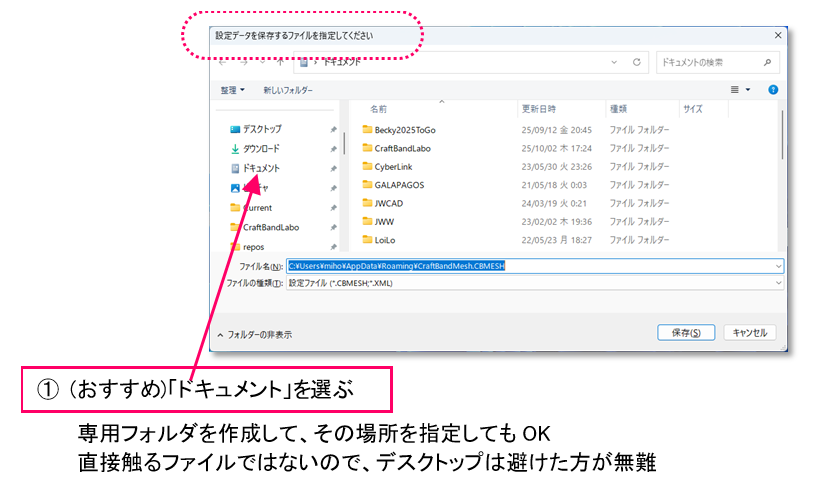816x499 pixels.
Task: Choose ドキュメント in the navigation pane
Action: point(260,168)
